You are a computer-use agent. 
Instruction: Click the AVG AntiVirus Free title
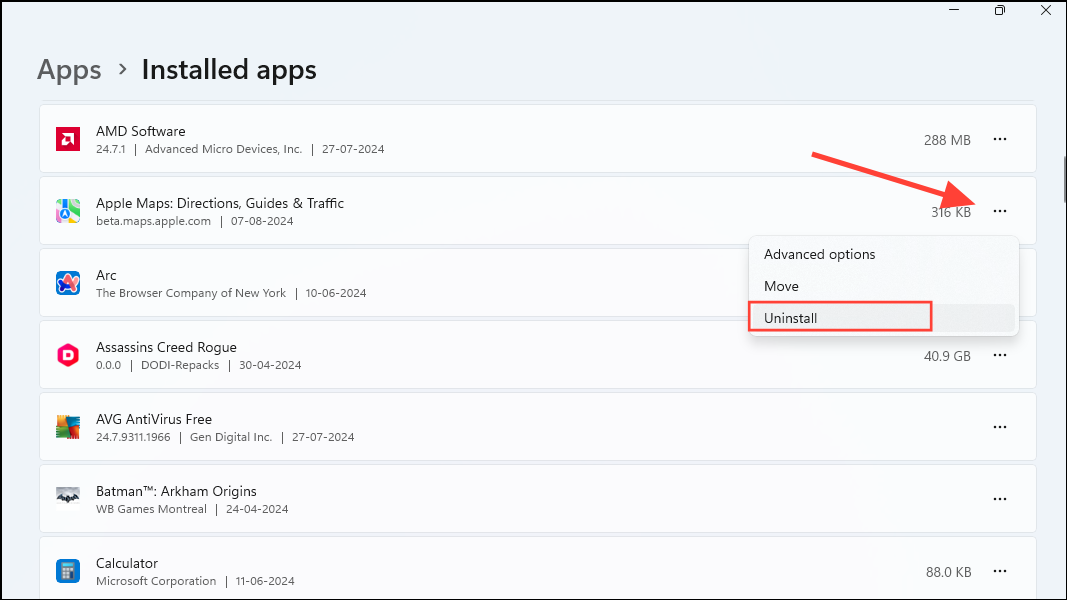[154, 420]
